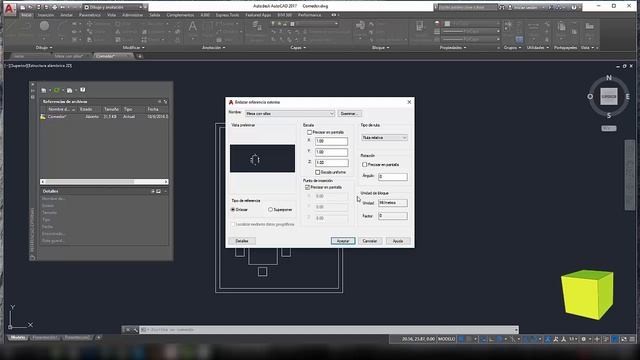The width and height of the screenshot is (640, 360).
Task: Click the X scale input field
Action: pos(331,141)
